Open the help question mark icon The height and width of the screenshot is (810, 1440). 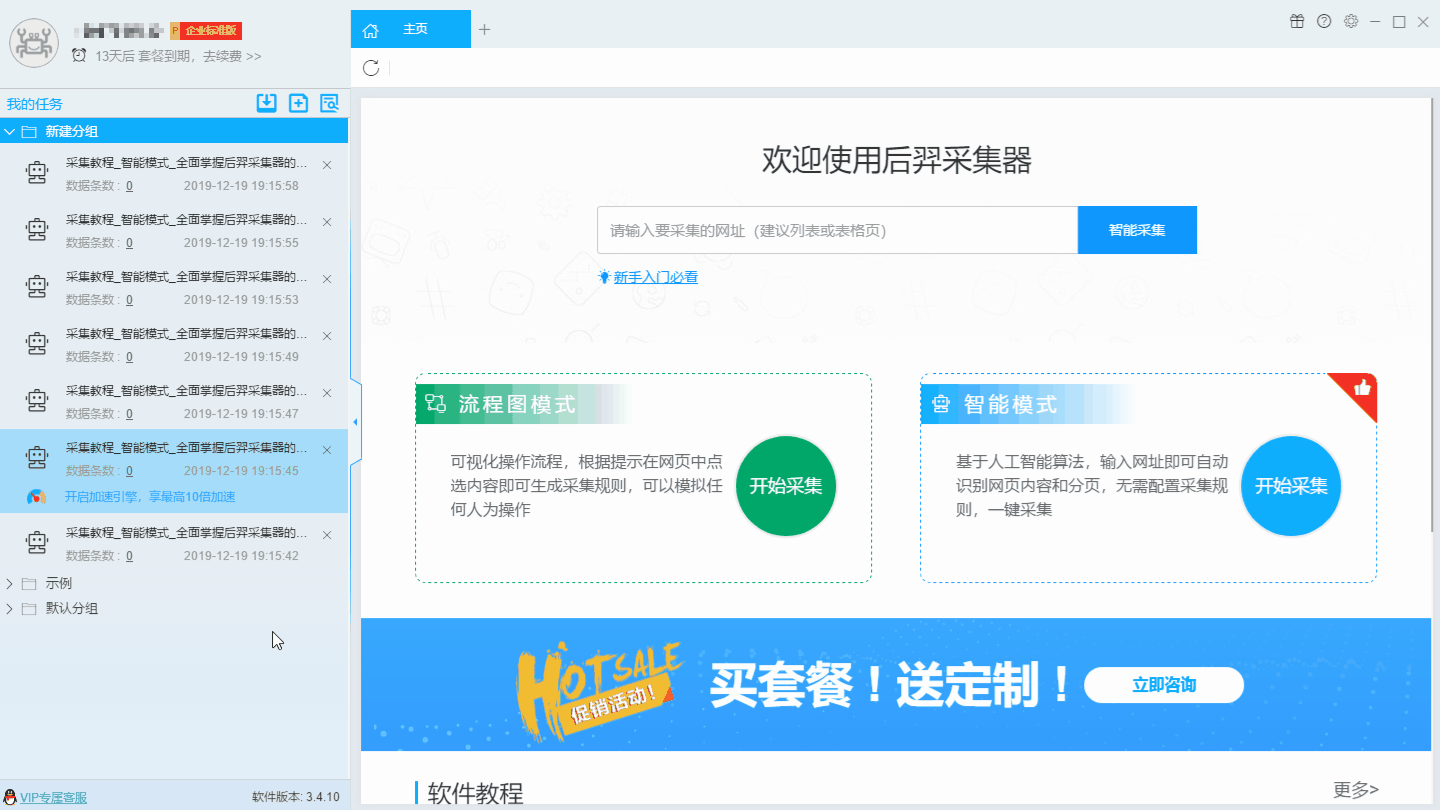(x=1324, y=21)
